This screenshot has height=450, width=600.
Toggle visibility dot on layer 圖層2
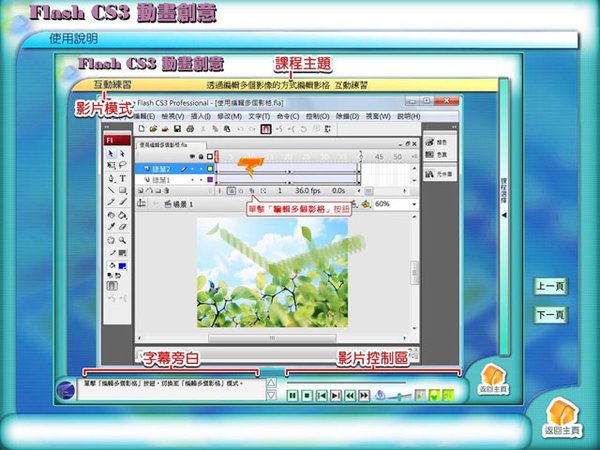click(194, 168)
